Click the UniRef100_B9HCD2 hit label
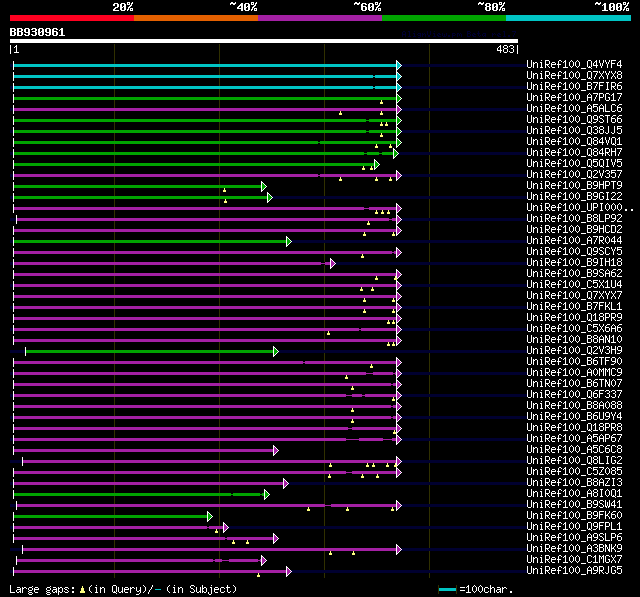 (574, 230)
